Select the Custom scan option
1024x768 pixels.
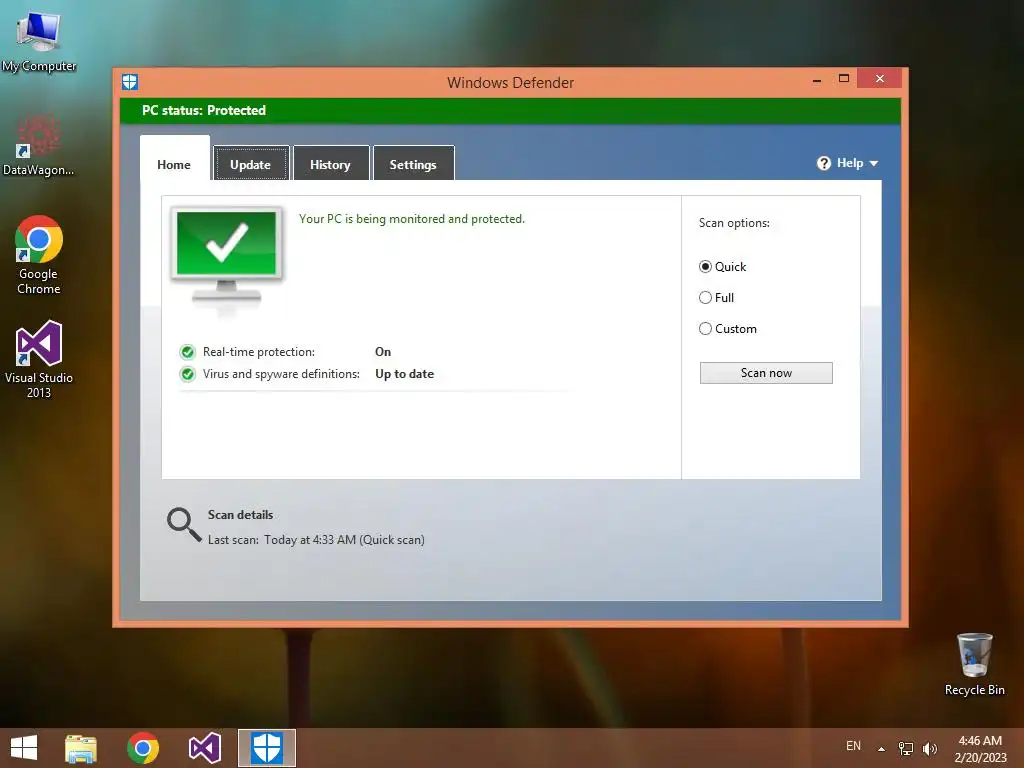pyautogui.click(x=728, y=328)
